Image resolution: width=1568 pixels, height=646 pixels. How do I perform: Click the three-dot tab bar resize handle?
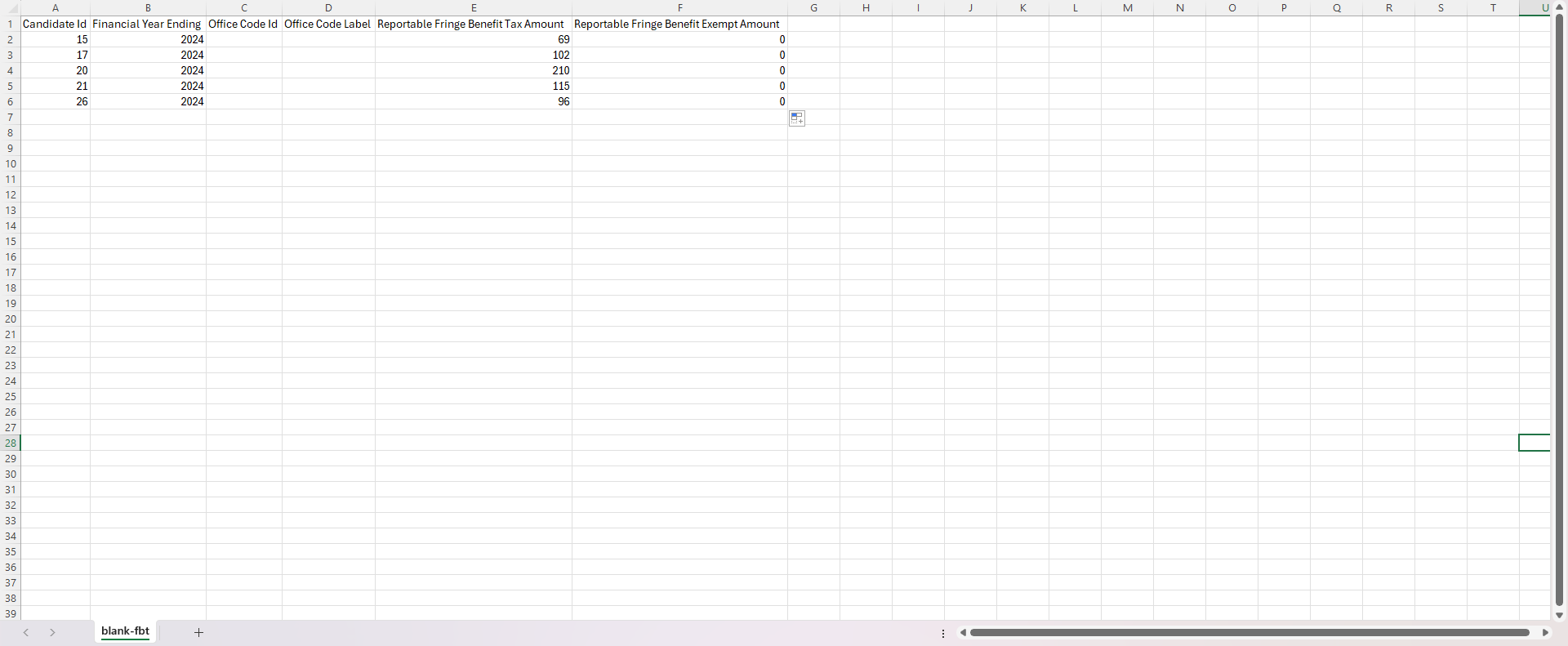tap(943, 633)
